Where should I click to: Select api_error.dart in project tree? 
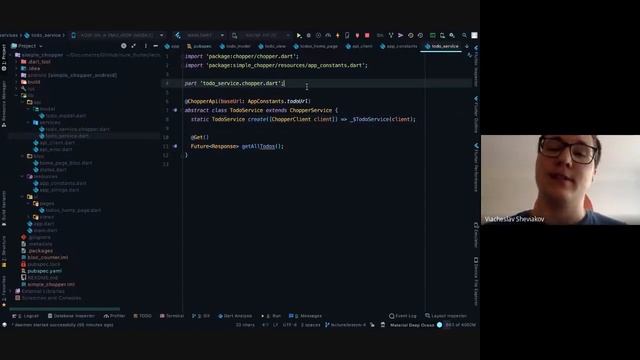click(53, 149)
